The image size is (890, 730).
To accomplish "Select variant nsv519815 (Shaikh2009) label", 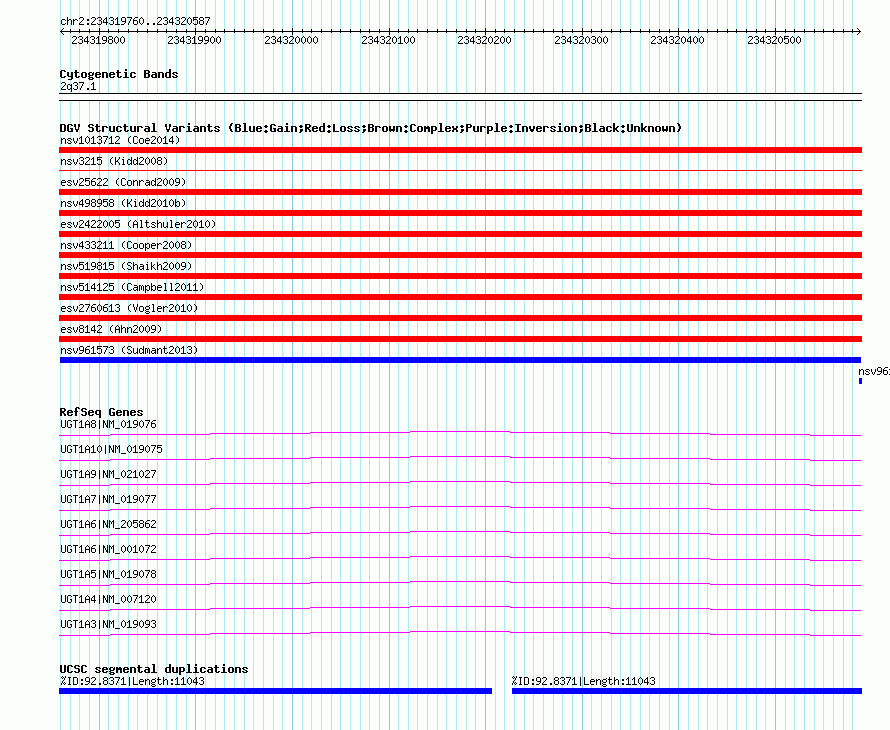I will point(126,266).
